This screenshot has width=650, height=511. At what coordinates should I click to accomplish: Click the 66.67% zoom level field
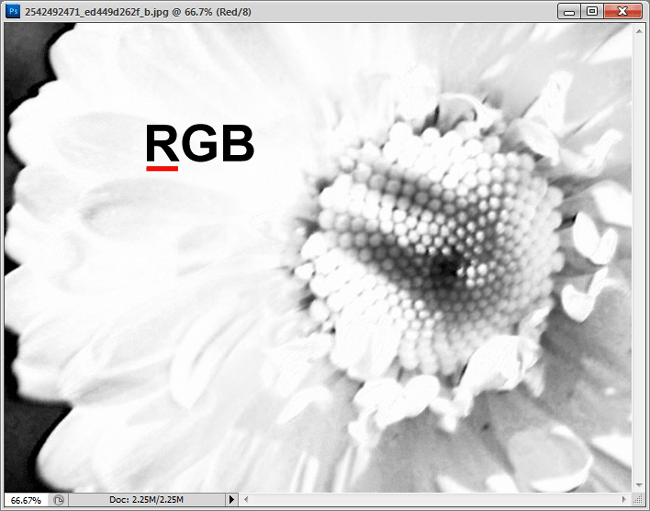pyautogui.click(x=26, y=500)
